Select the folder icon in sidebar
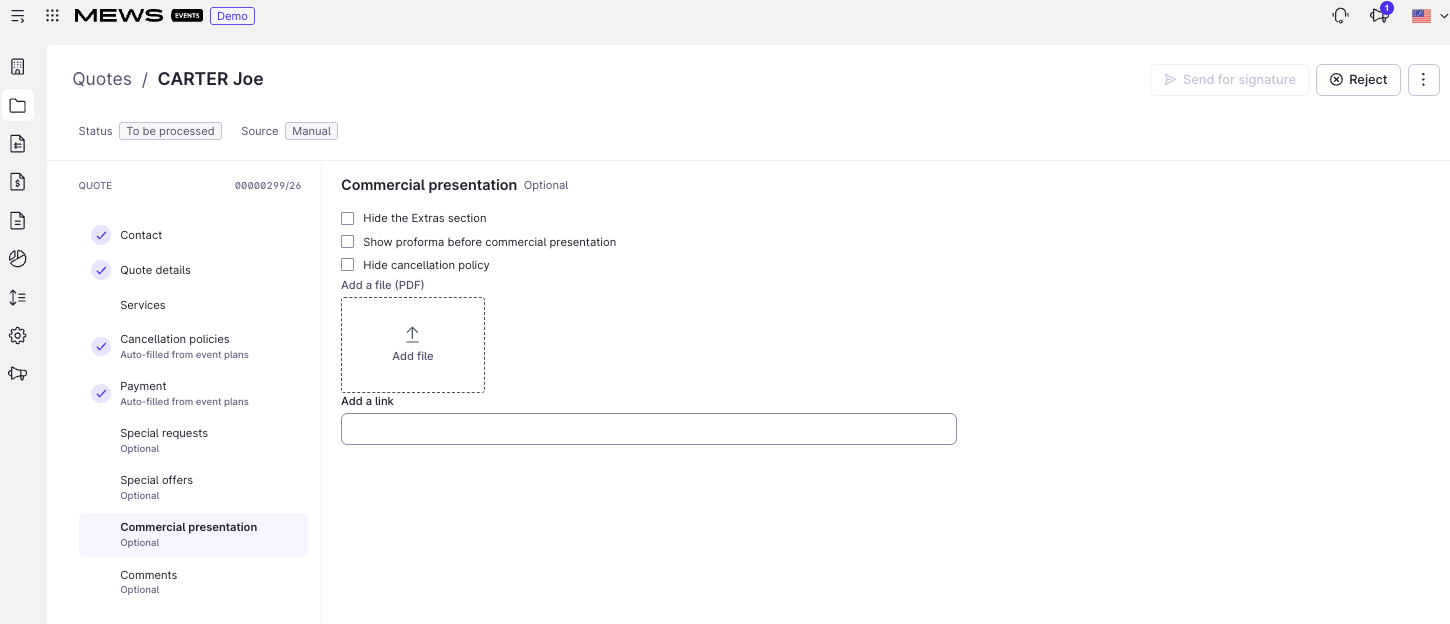Screen dimensions: 1450x624 click(18, 105)
